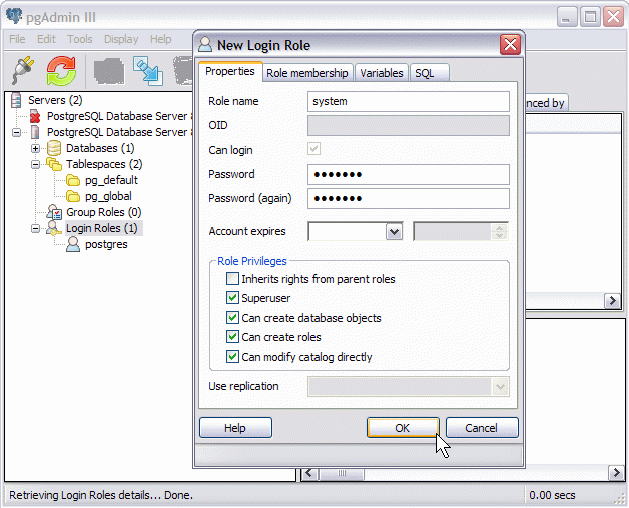Click the partially hidden 'nced by' tab
The height and width of the screenshot is (508, 629).
[546, 103]
